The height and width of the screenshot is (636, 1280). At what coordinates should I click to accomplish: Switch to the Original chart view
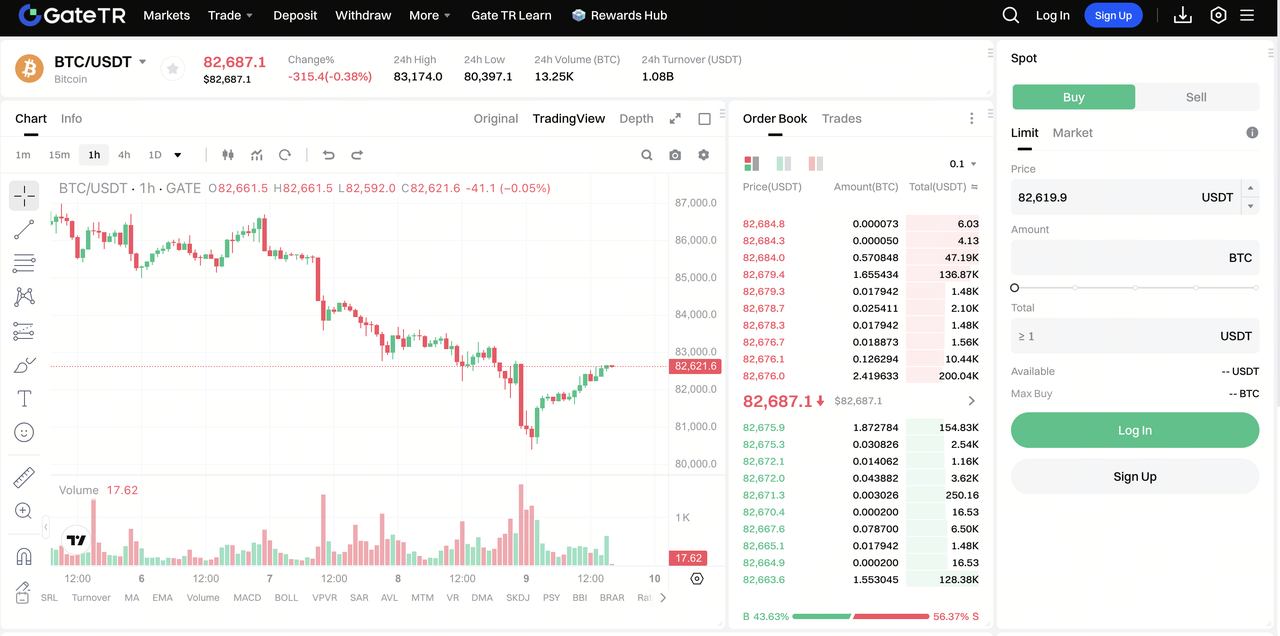click(496, 118)
